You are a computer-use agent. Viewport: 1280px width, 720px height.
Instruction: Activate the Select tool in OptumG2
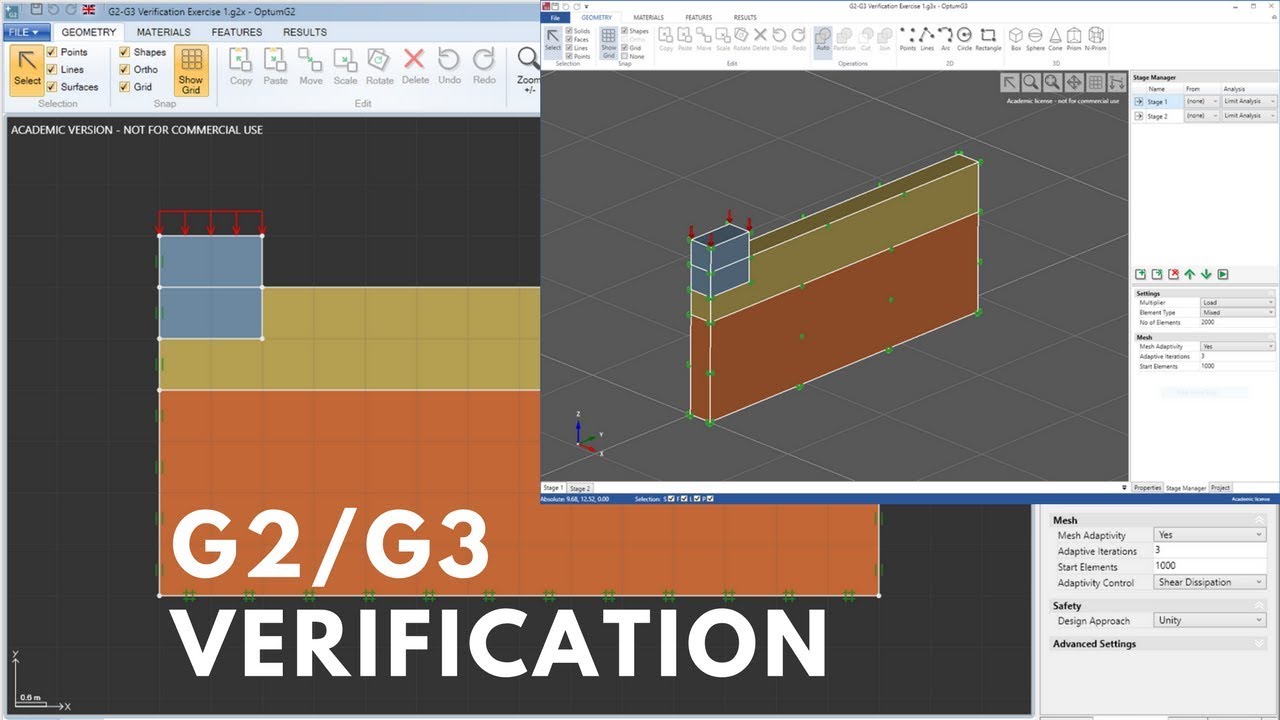coord(27,71)
